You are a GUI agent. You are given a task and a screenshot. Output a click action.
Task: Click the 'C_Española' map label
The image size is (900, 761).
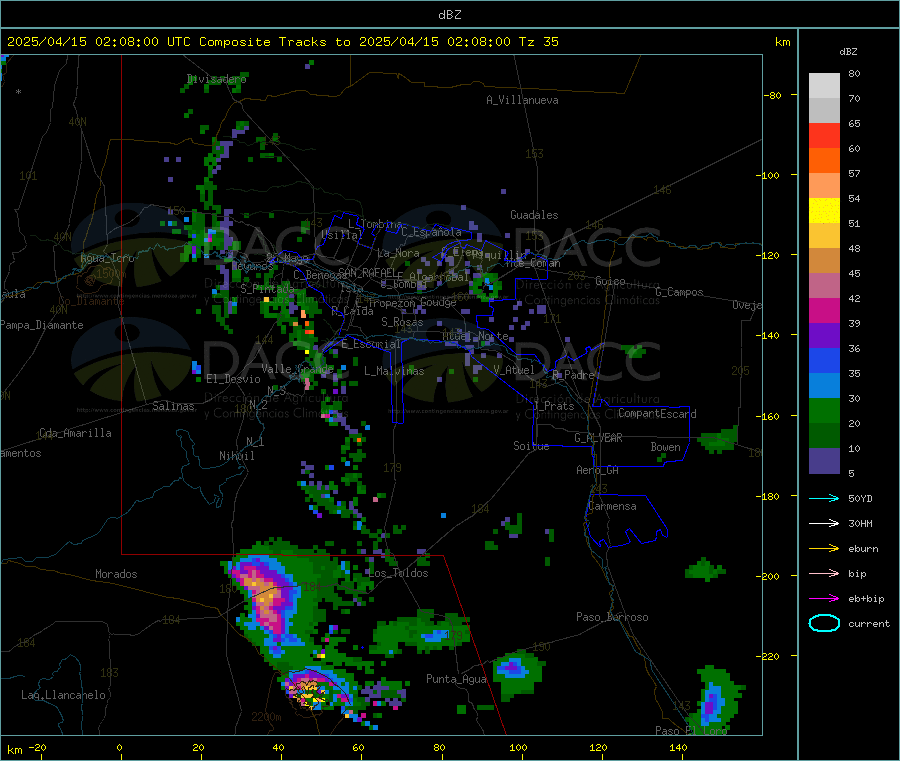[431, 232]
